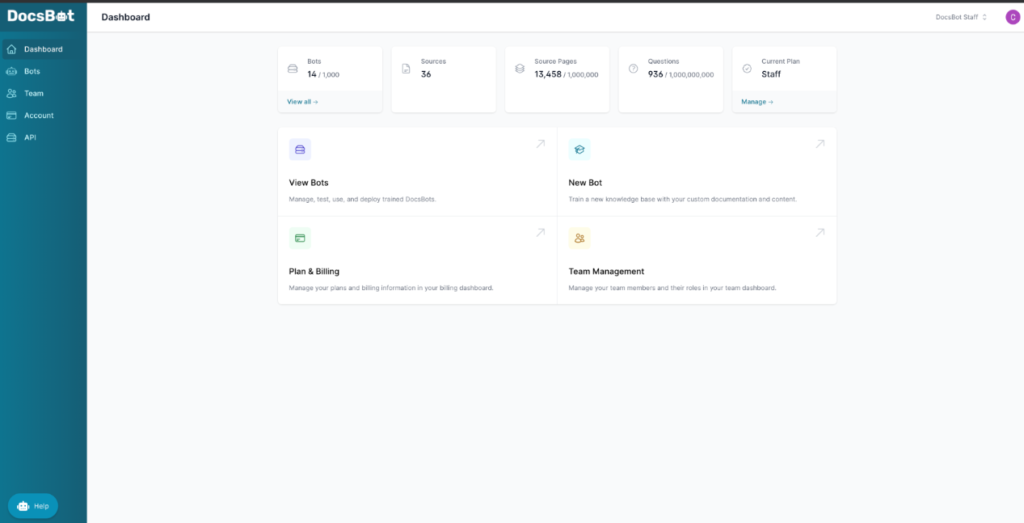
Task: Click the Help button
Action: (x=33, y=506)
